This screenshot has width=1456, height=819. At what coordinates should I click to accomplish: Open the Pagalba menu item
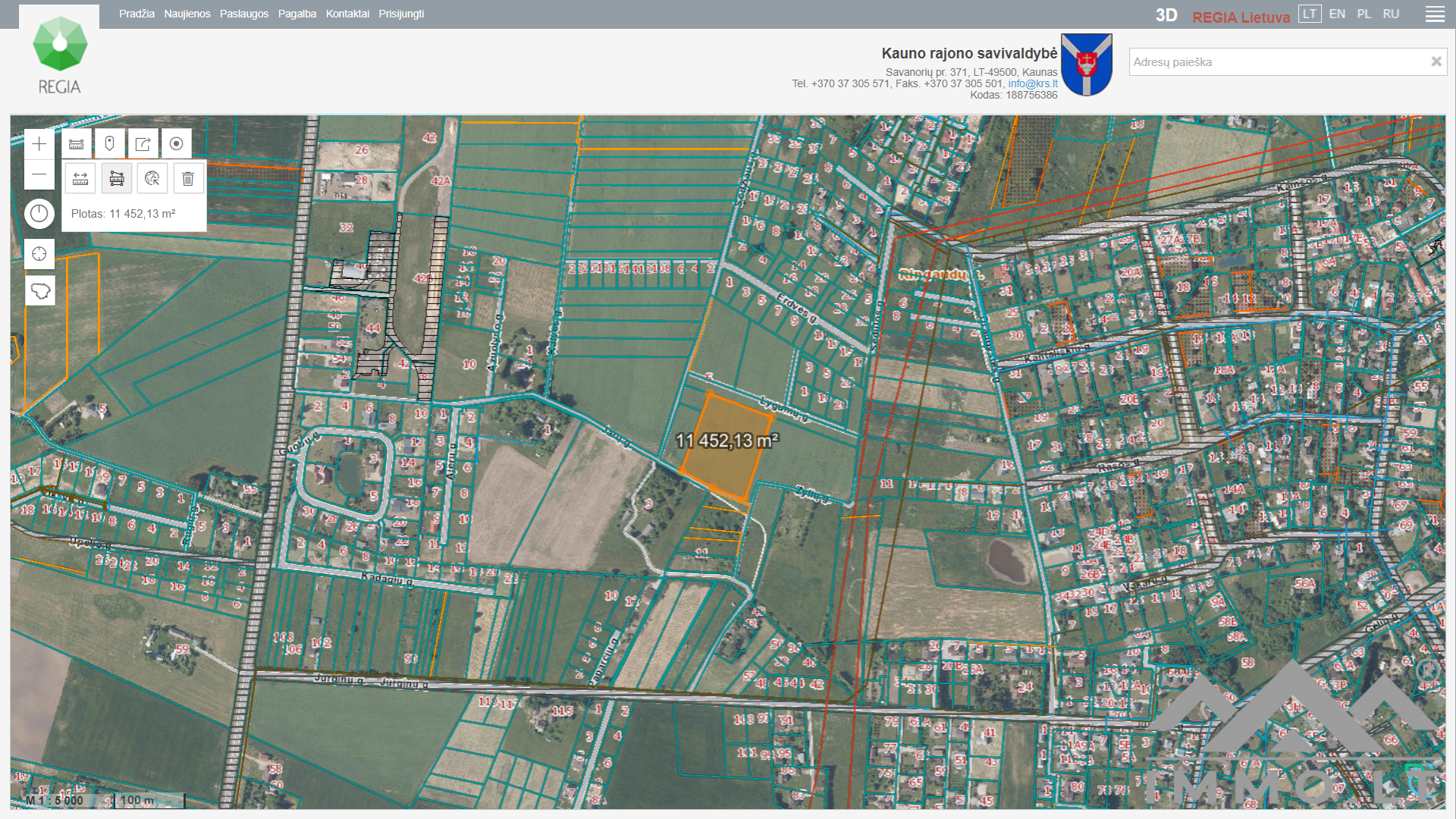click(297, 14)
